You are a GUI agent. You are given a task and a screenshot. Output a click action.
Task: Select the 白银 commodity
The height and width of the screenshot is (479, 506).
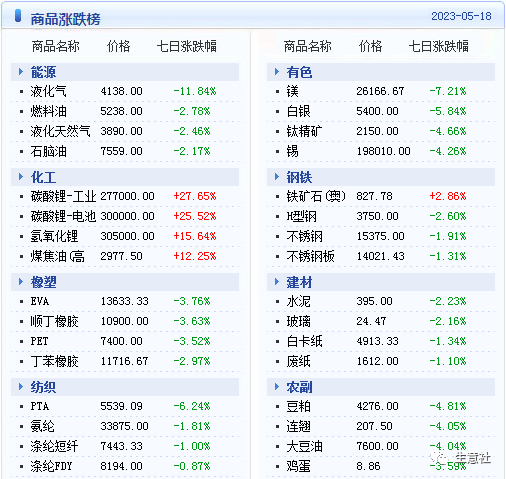[298, 111]
